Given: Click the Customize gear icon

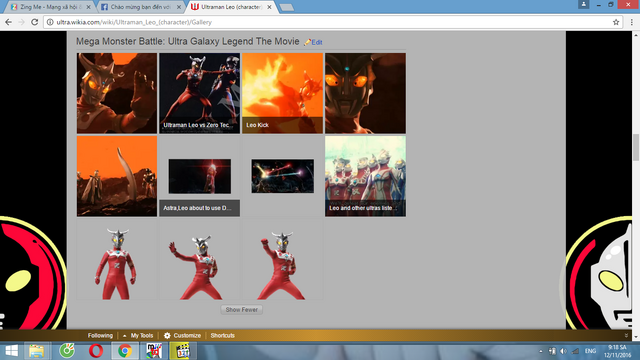Looking at the screenshot, I should [167, 336].
